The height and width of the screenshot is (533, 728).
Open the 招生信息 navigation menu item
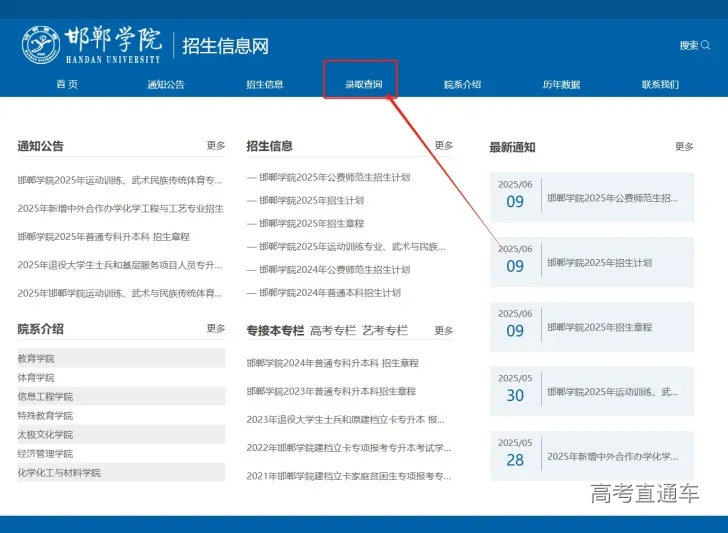pyautogui.click(x=265, y=84)
